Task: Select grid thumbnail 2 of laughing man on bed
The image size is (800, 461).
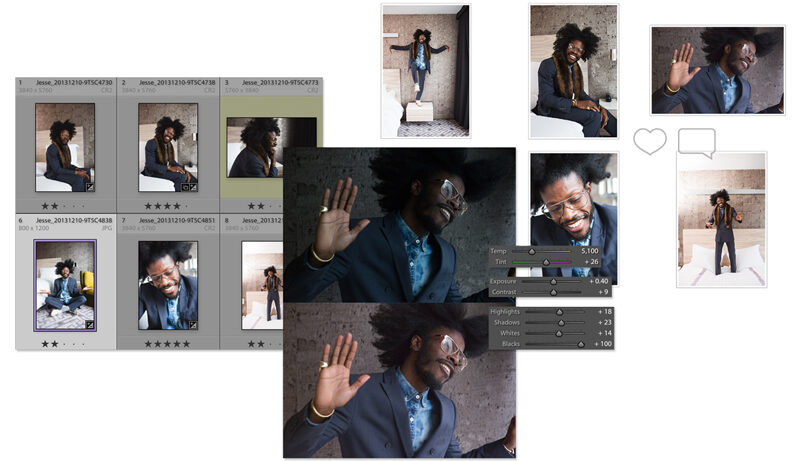Action: click(x=168, y=147)
